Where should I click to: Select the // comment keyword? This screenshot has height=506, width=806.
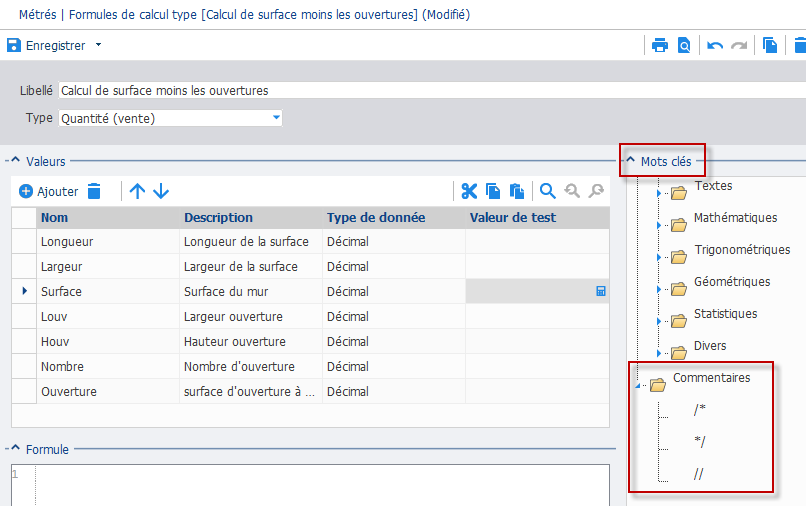click(x=698, y=474)
